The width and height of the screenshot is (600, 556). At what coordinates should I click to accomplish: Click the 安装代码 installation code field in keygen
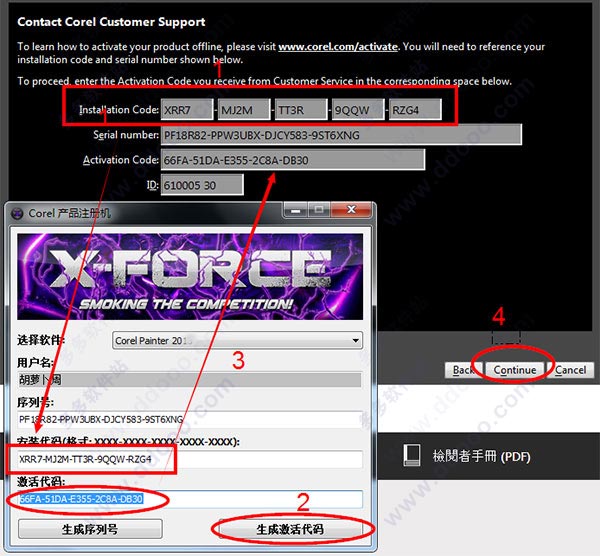pyautogui.click(x=189, y=459)
